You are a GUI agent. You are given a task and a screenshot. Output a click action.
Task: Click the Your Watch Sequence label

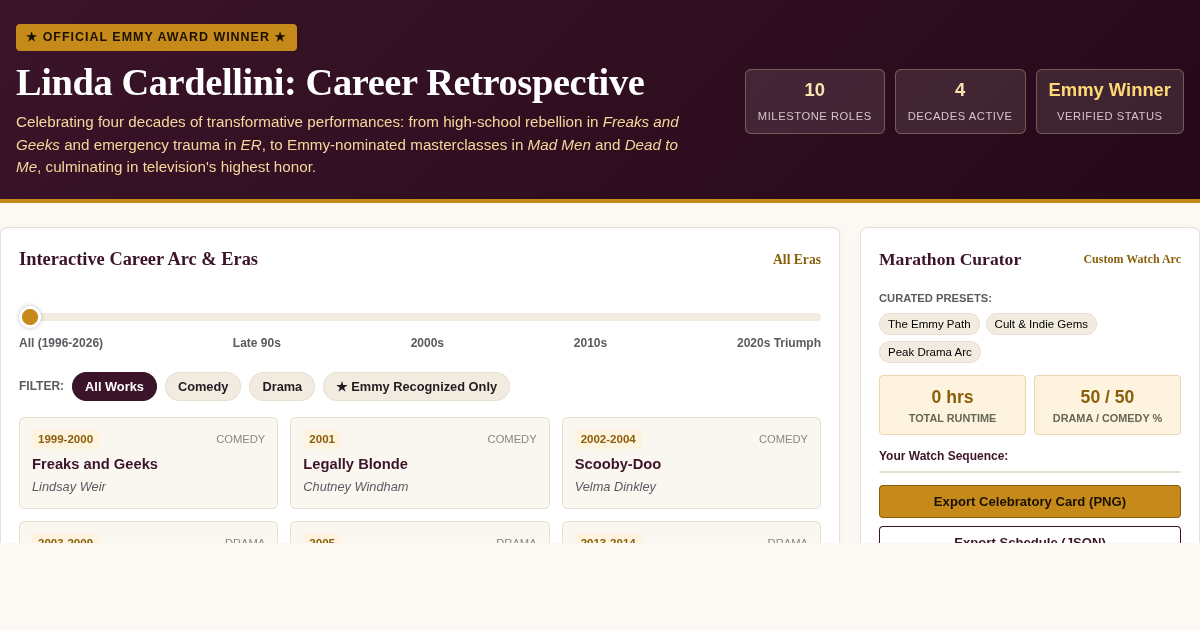click(x=943, y=456)
